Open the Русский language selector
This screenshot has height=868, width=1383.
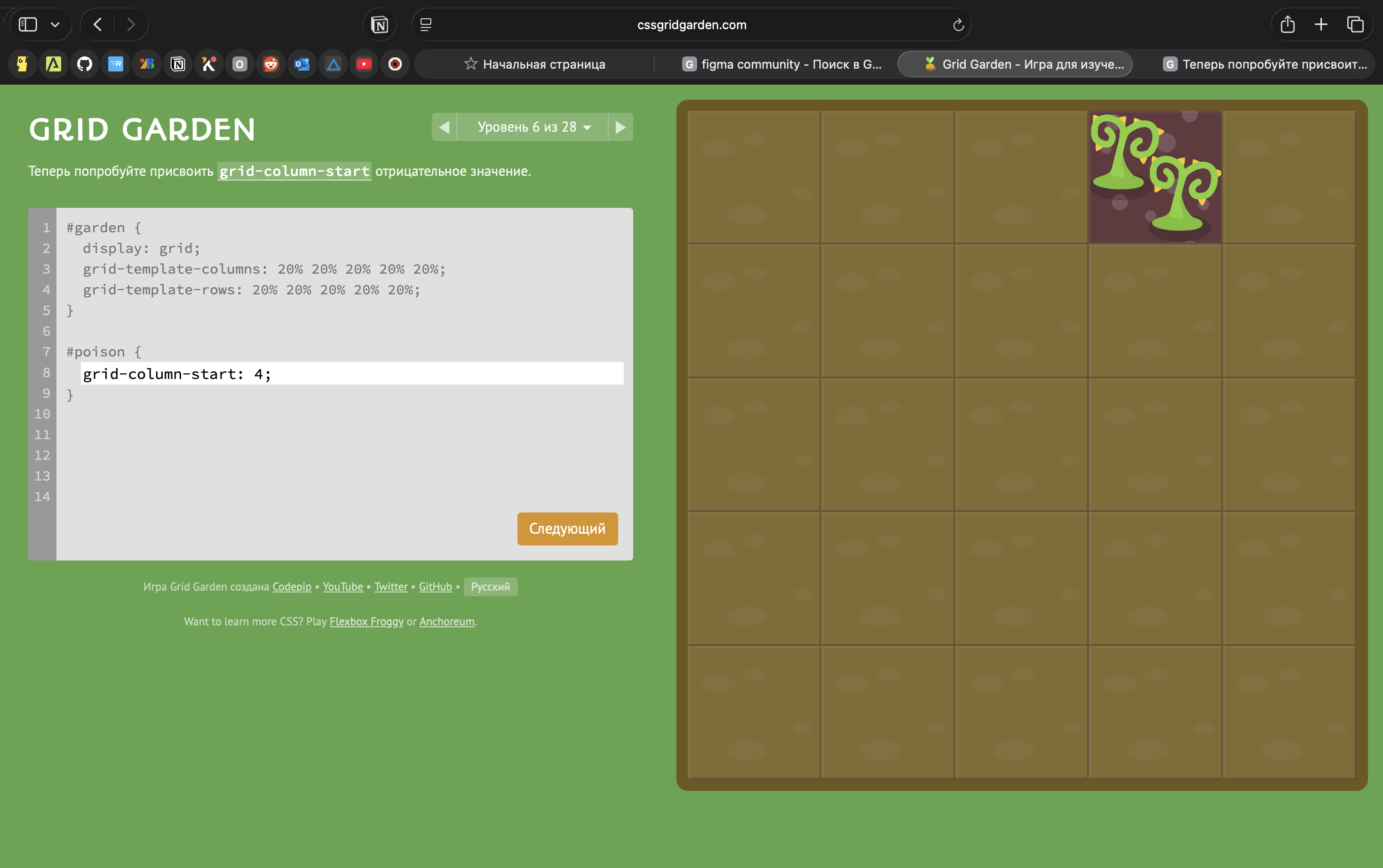pyautogui.click(x=490, y=587)
